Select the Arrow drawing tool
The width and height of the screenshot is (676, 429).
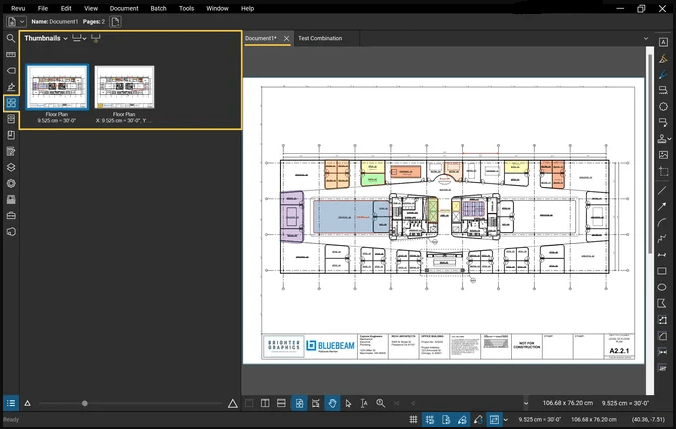(662, 207)
